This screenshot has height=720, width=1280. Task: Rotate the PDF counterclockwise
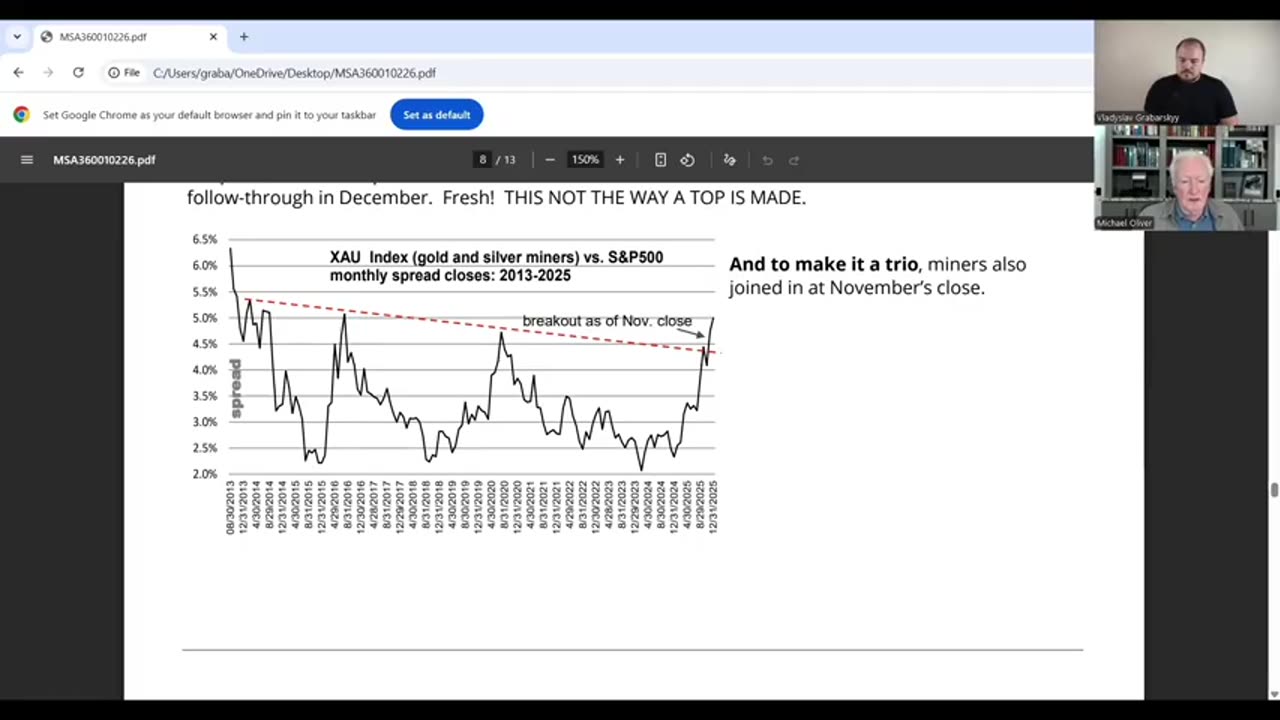687,160
